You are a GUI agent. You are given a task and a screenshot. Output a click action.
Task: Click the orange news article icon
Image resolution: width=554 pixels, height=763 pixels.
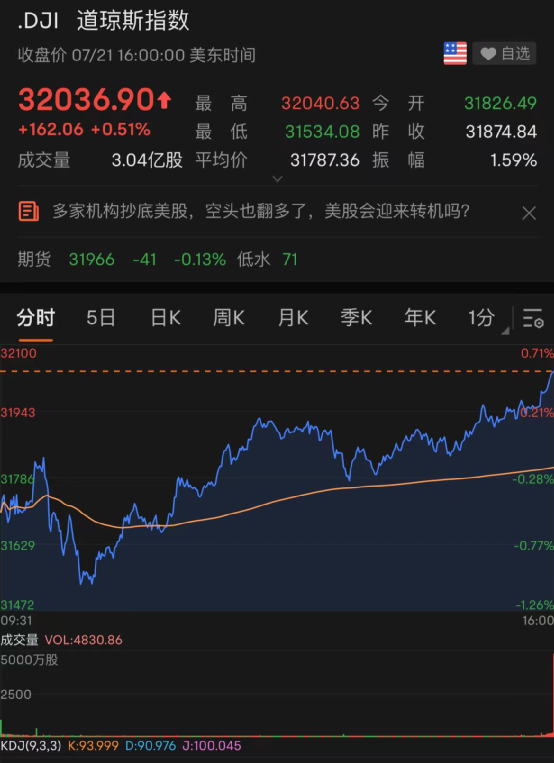click(29, 212)
